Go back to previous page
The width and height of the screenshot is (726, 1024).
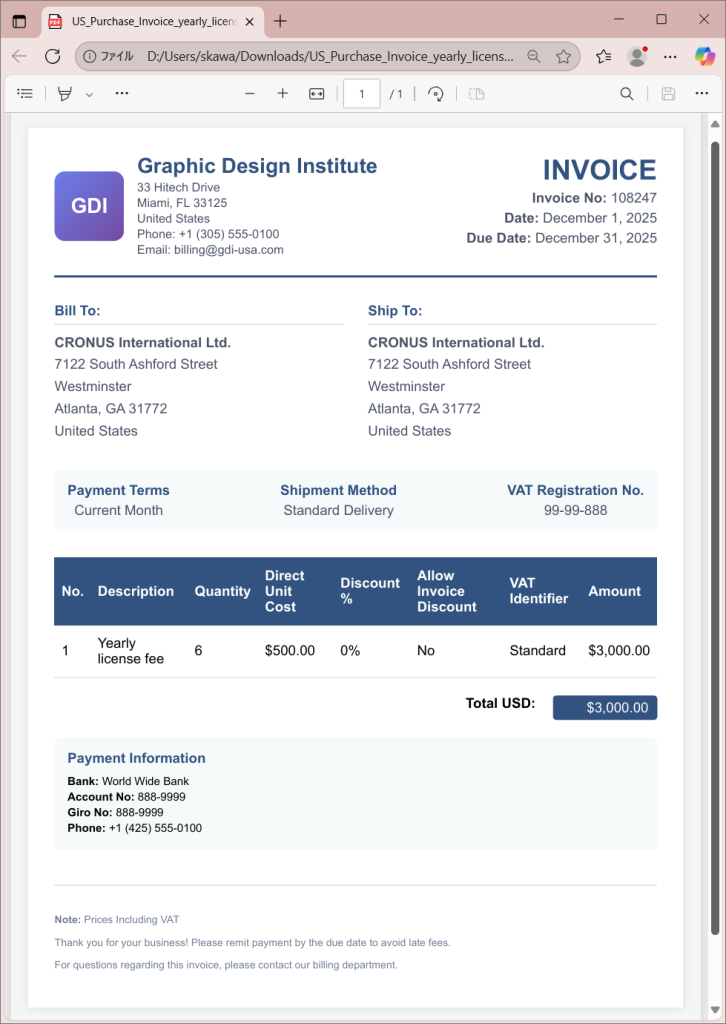[20, 56]
